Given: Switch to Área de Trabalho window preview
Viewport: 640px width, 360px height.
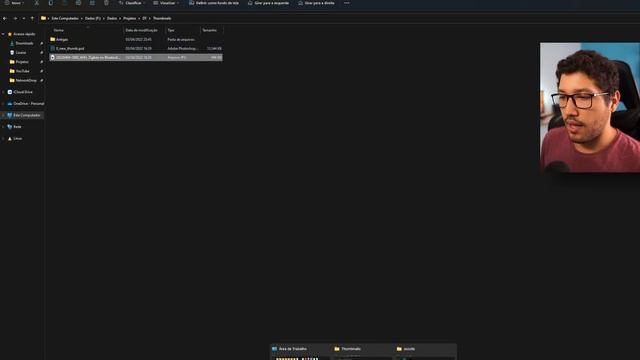Looking at the screenshot, I should pyautogui.click(x=300, y=352).
